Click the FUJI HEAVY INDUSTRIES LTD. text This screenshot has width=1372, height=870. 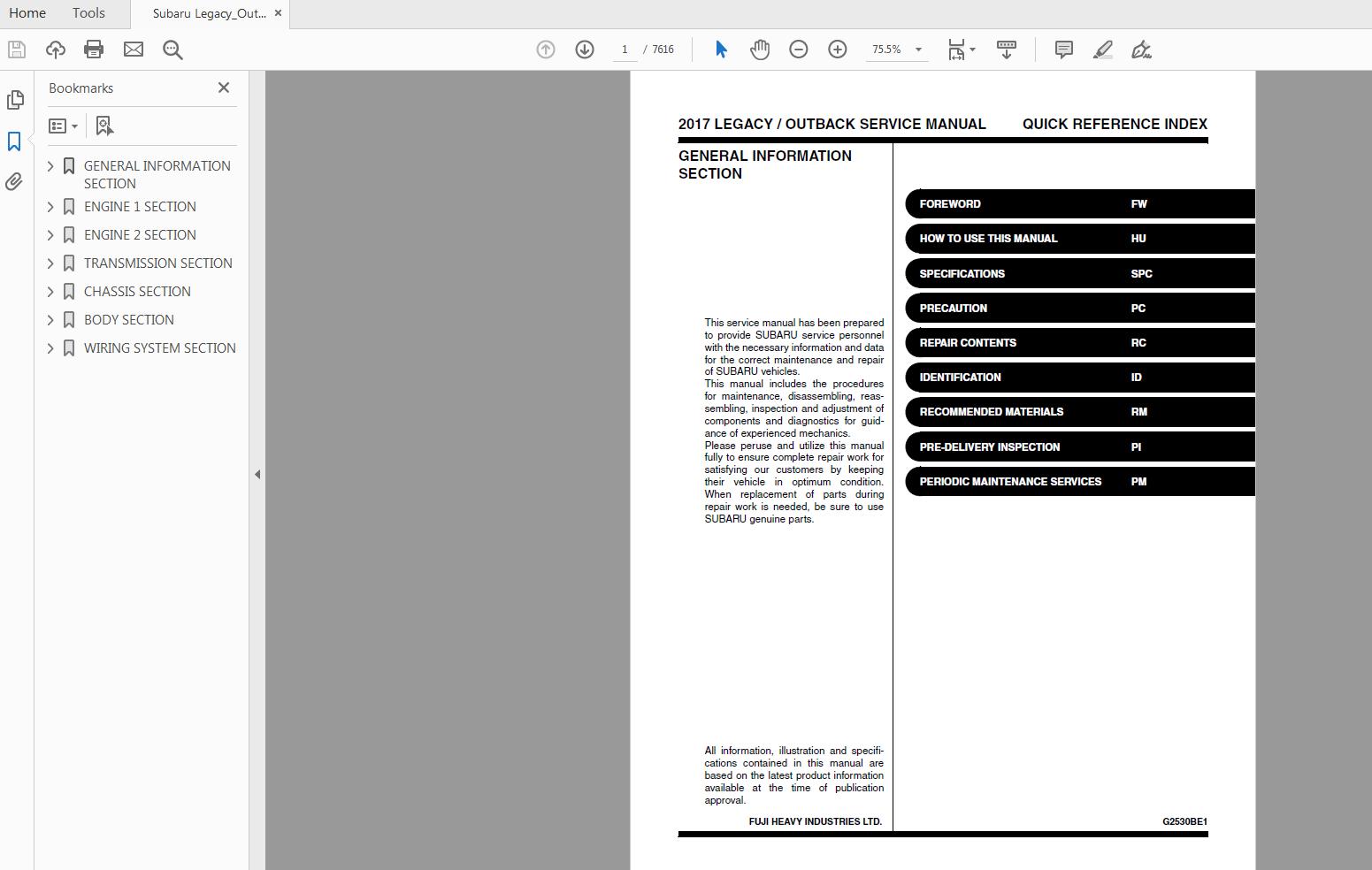(x=816, y=821)
